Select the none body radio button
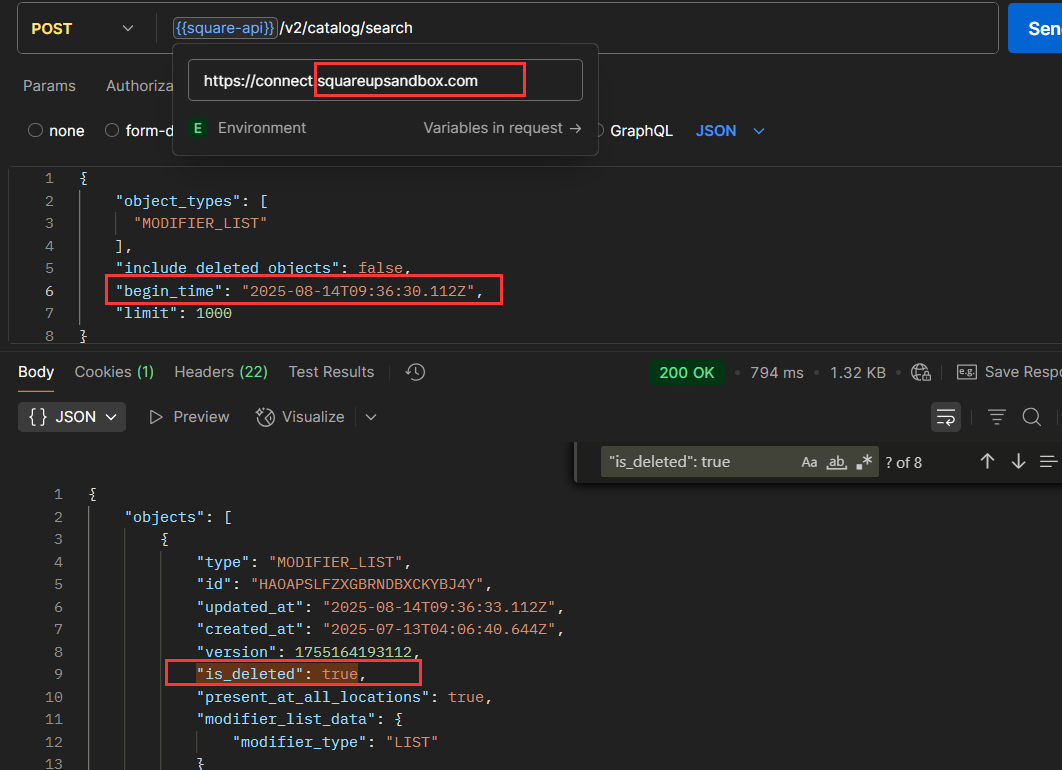This screenshot has height=770, width=1062. 35,130
